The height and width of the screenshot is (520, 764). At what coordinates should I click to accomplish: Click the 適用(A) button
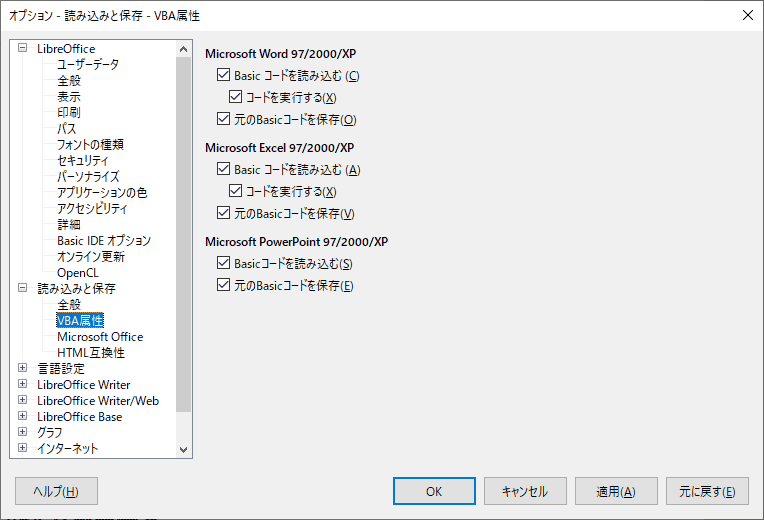(x=616, y=491)
